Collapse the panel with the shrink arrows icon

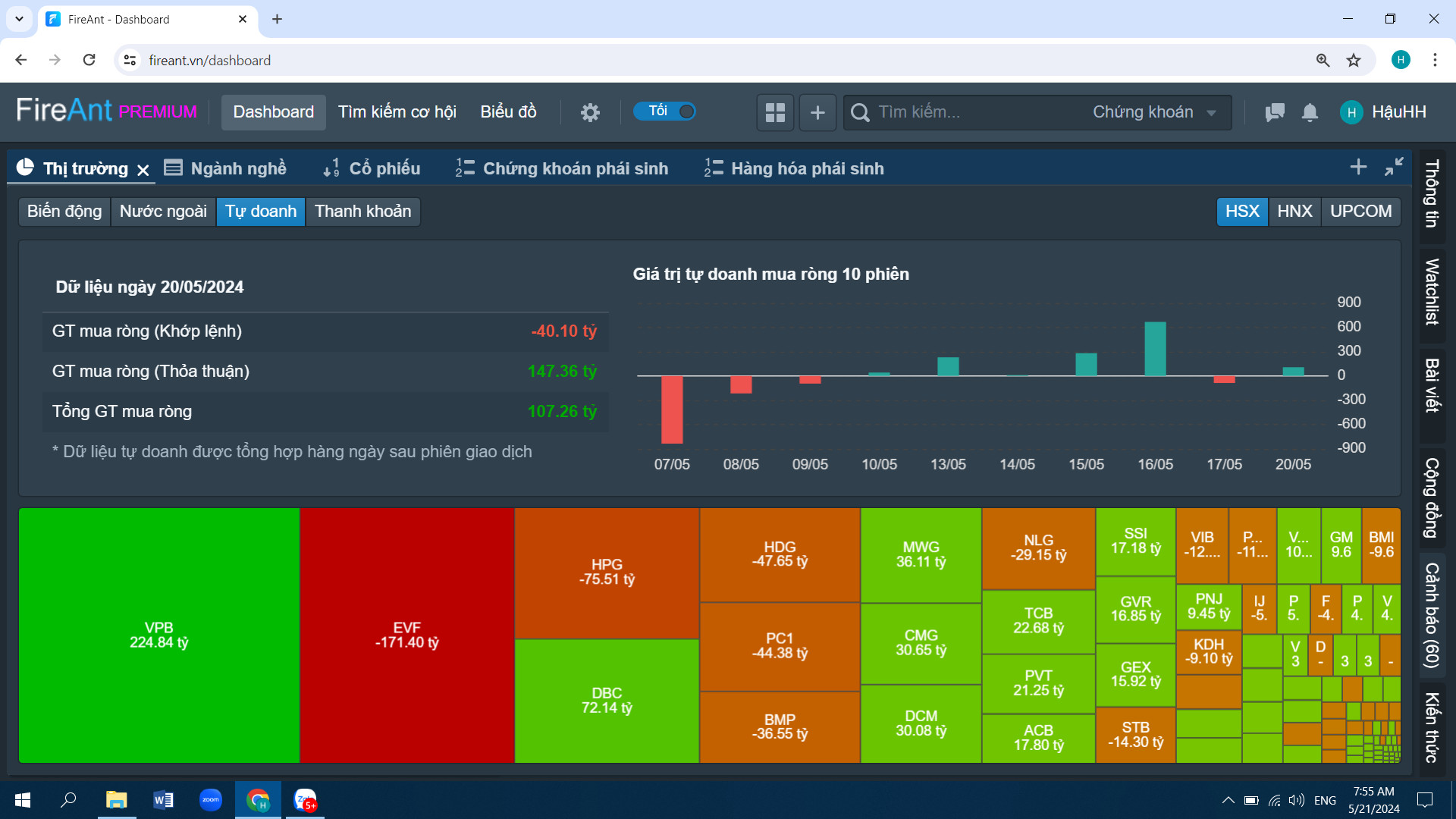pos(1394,167)
